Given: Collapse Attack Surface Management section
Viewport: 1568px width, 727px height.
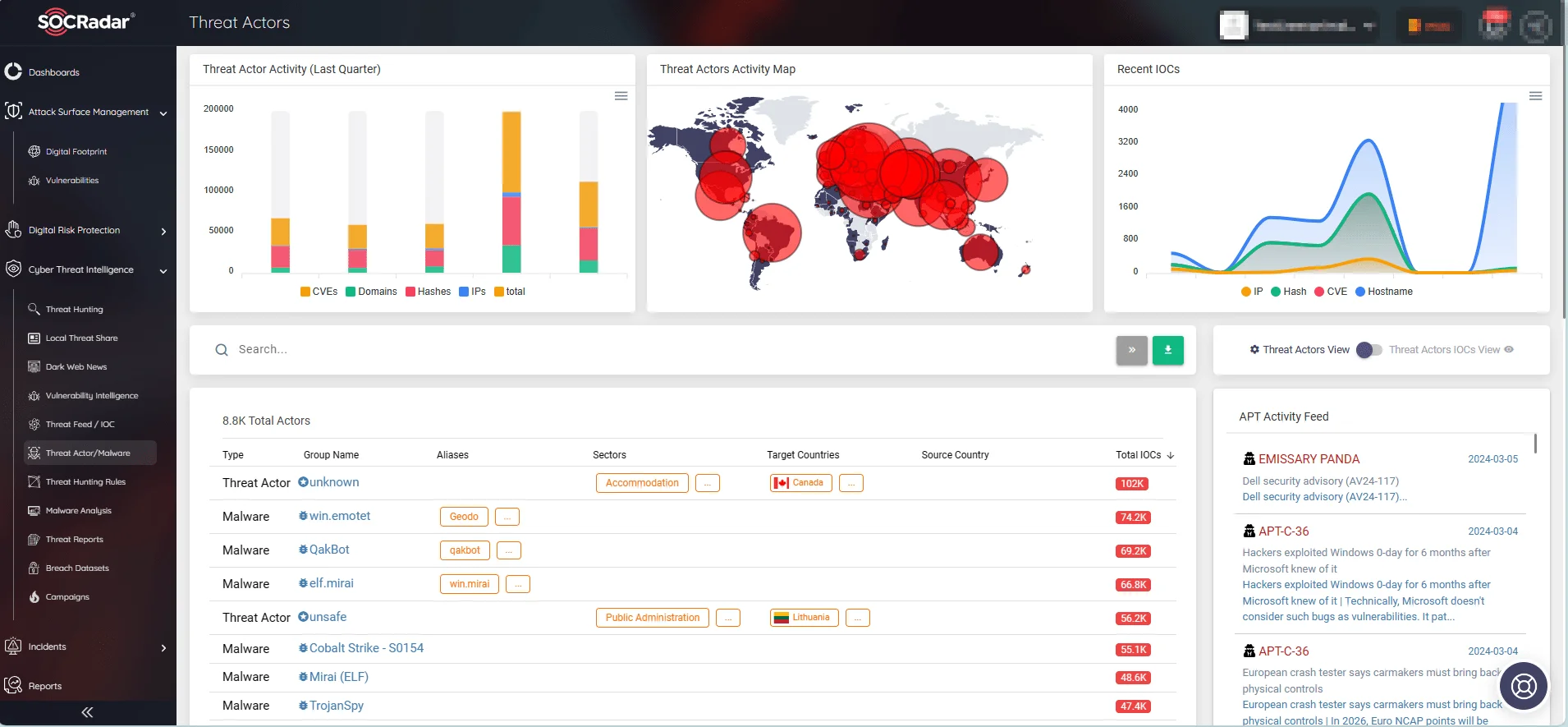Looking at the screenshot, I should point(163,113).
